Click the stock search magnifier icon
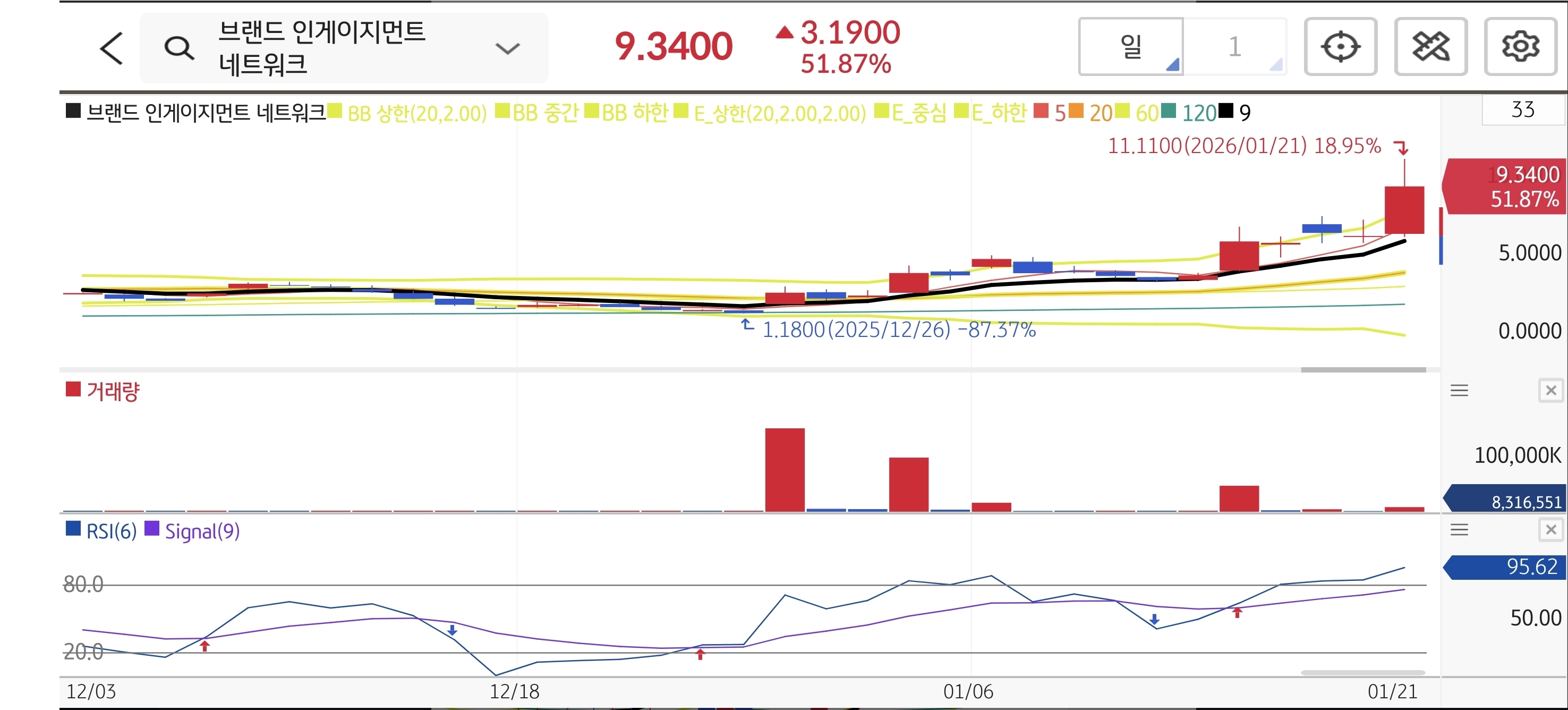The height and width of the screenshot is (710, 1568). (x=179, y=48)
